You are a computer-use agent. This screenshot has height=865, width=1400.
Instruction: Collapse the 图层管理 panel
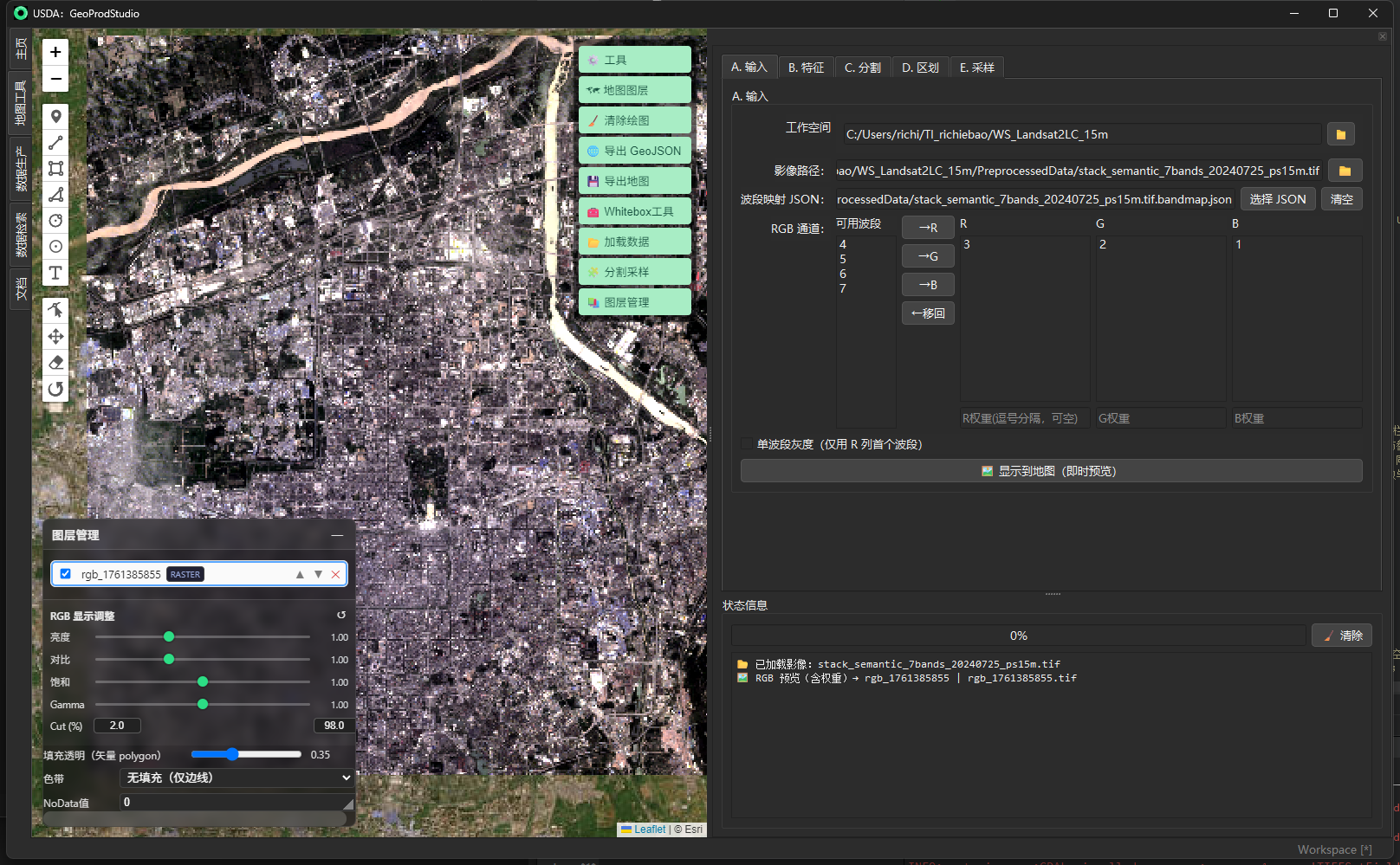coord(338,535)
